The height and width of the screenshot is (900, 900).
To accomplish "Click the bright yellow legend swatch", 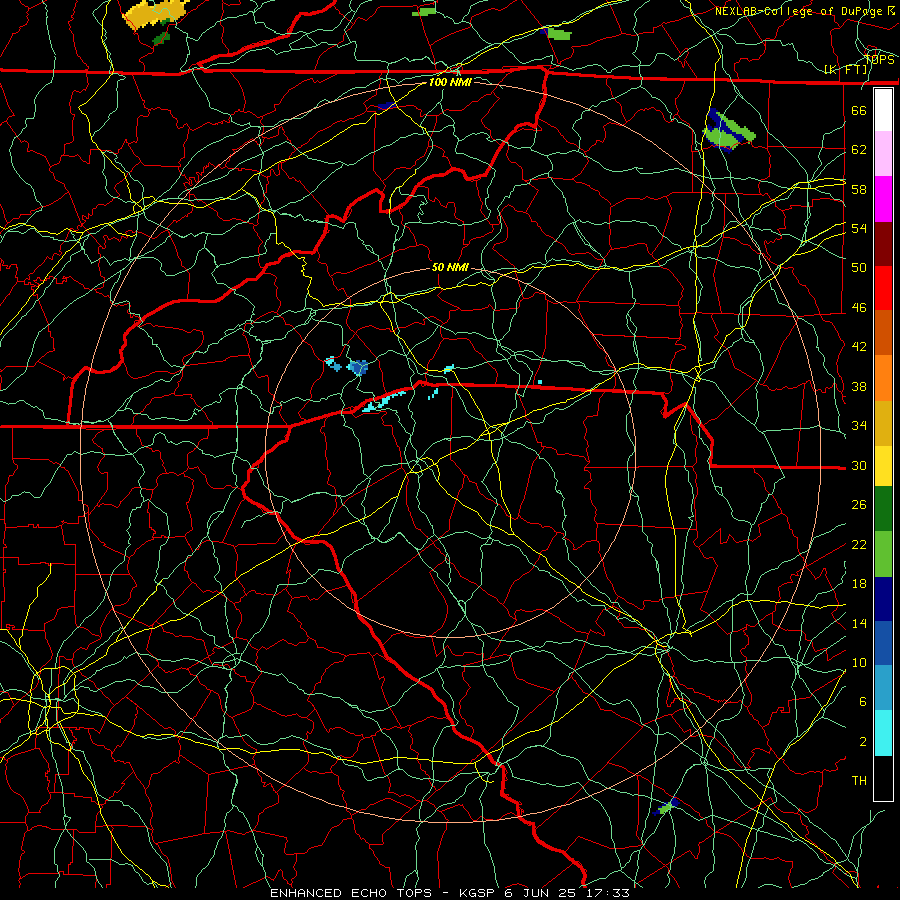I will tap(883, 466).
